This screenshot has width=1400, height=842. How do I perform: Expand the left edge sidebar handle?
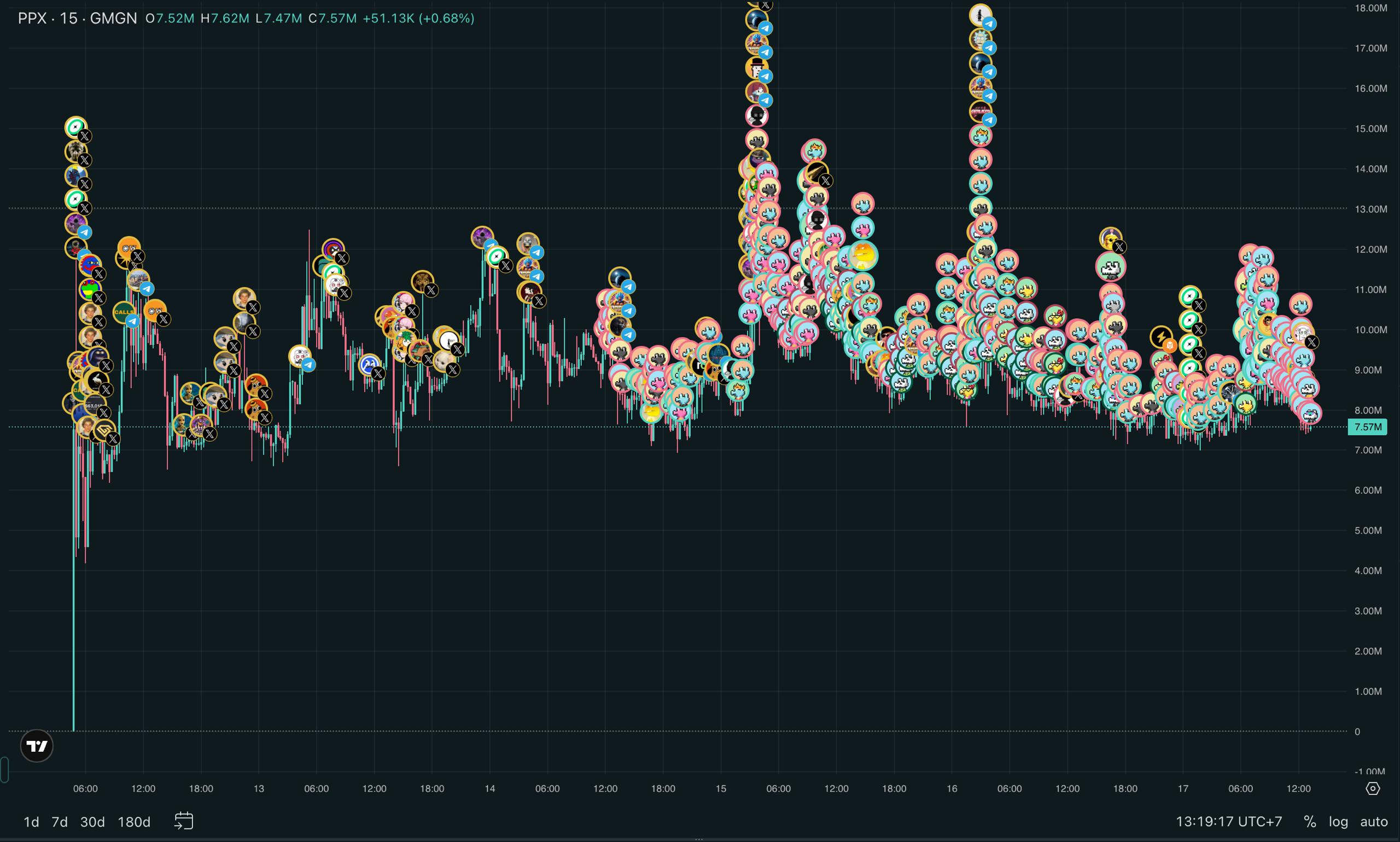click(4, 770)
